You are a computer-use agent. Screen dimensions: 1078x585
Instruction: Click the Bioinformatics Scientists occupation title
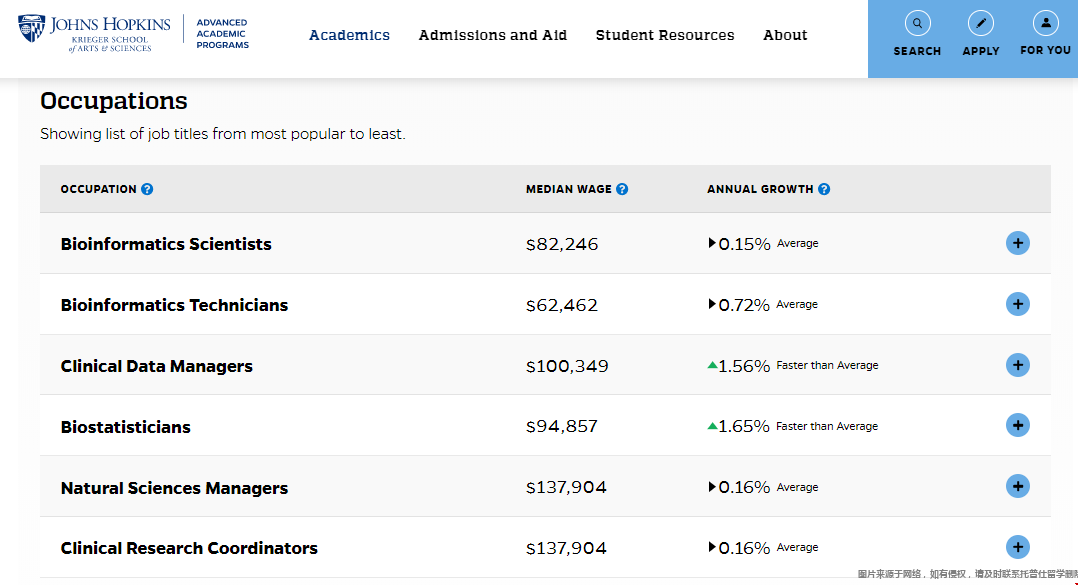(166, 244)
